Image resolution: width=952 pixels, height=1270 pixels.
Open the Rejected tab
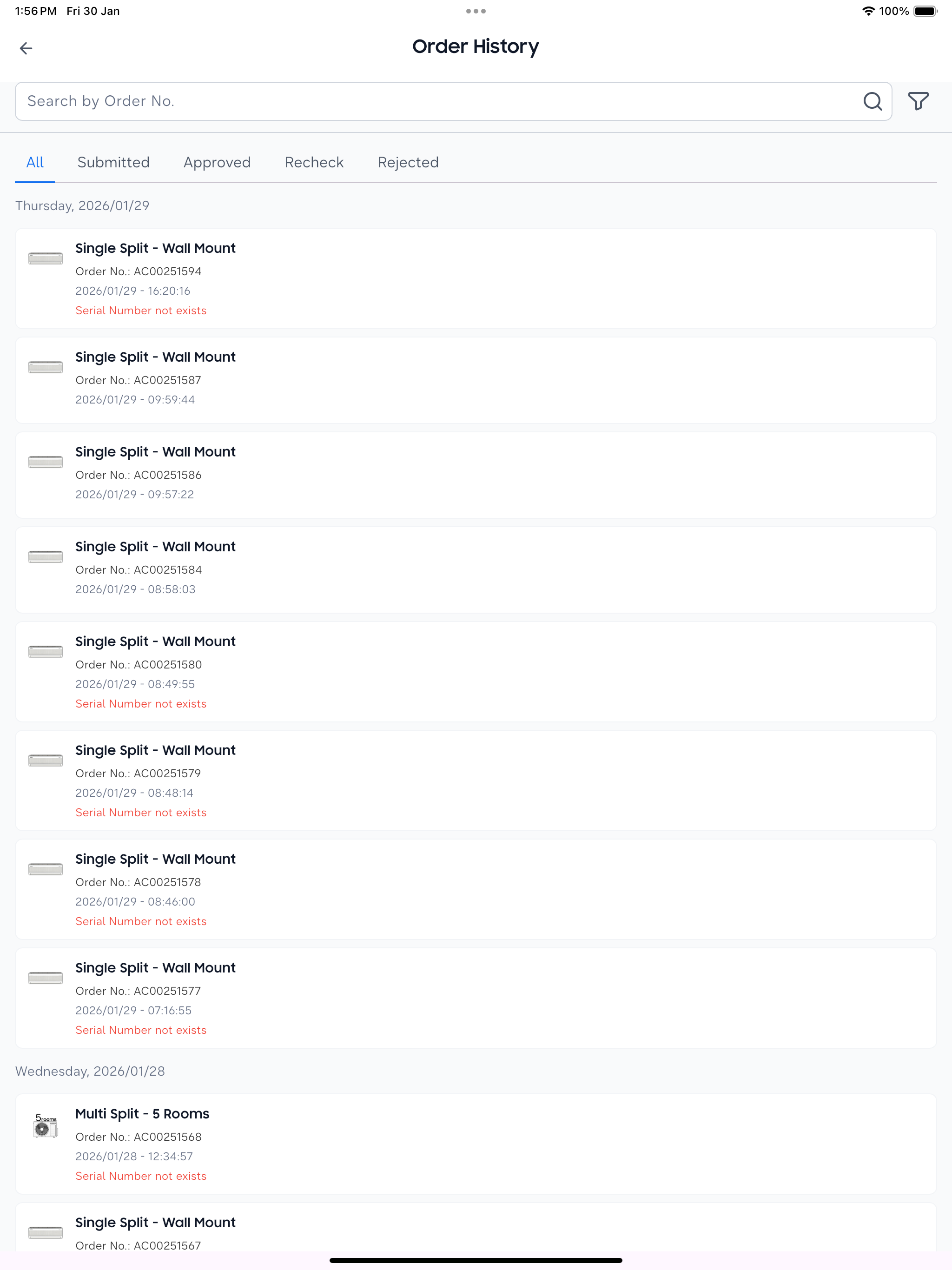[x=408, y=163]
